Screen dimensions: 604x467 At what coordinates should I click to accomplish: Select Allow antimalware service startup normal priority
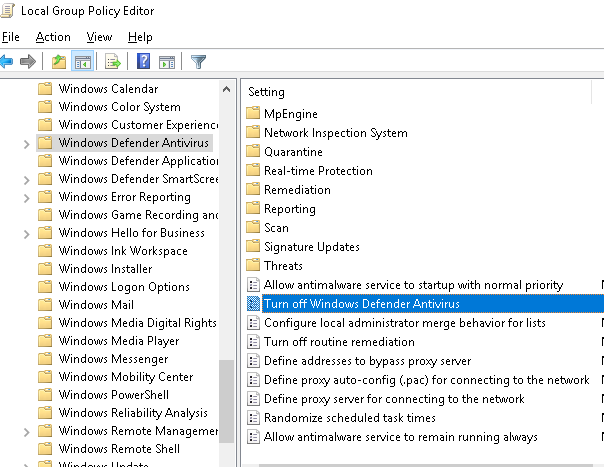pyautogui.click(x=413, y=285)
